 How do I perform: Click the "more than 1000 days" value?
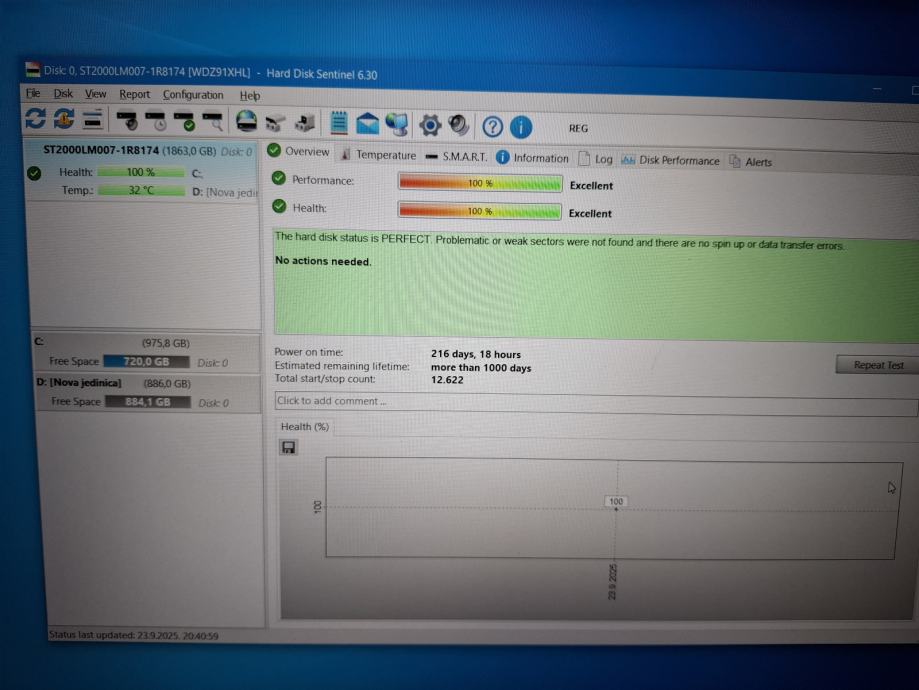481,368
